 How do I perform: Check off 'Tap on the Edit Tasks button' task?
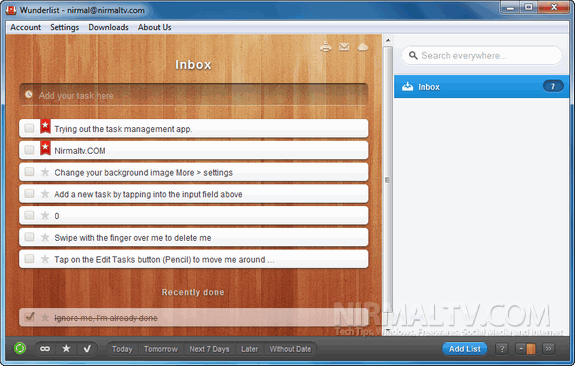29,259
